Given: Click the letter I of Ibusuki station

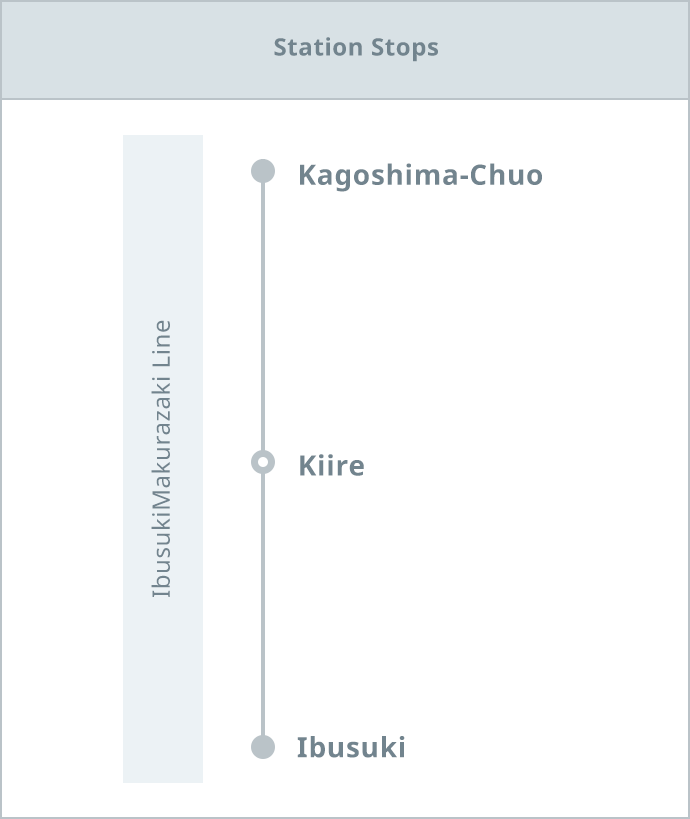Looking at the screenshot, I should [302, 747].
